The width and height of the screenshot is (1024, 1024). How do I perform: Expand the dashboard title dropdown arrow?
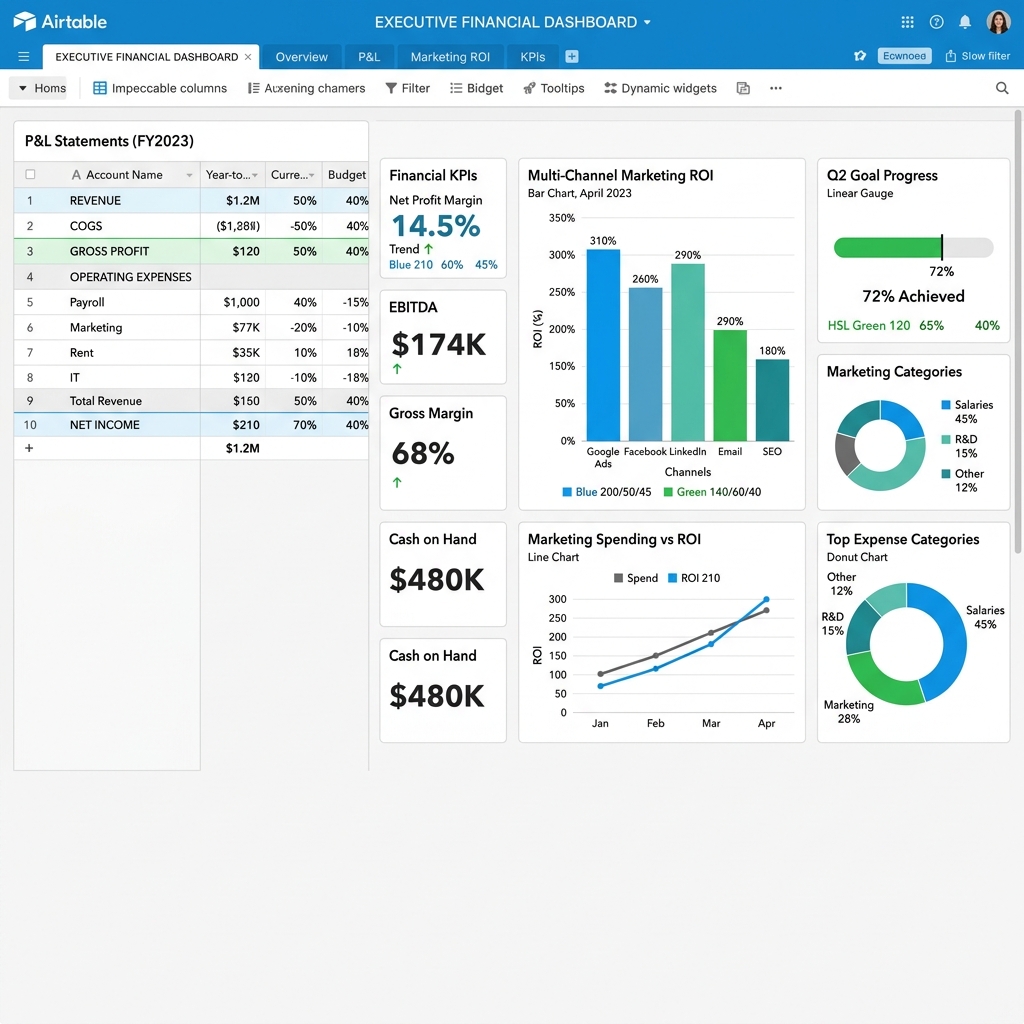647,22
